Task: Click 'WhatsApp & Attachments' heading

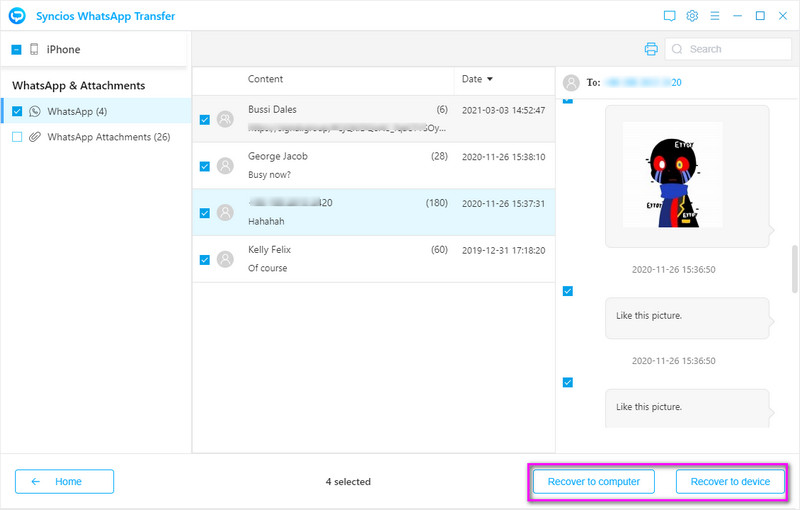Action: pos(79,86)
